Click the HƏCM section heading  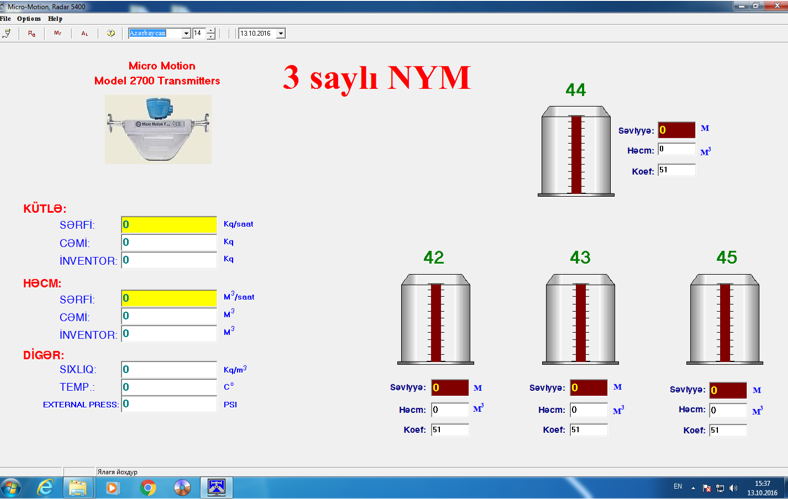click(42, 283)
